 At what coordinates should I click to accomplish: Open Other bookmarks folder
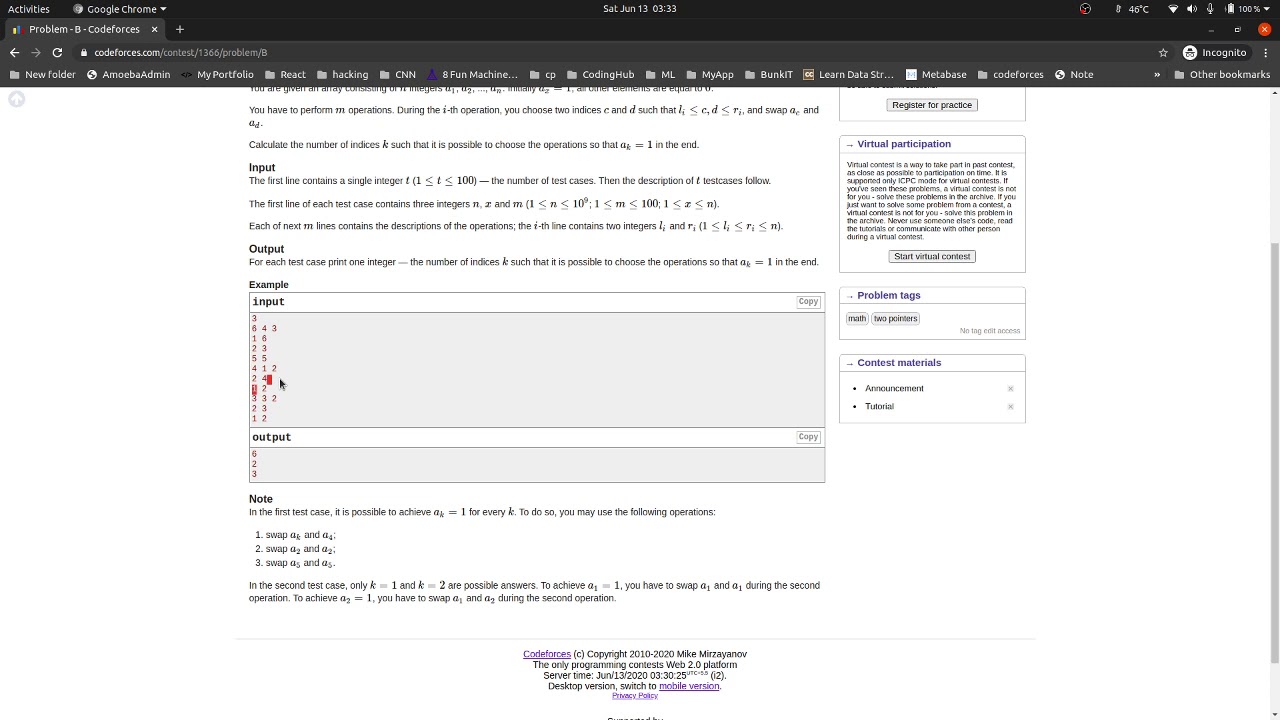pos(1222,74)
